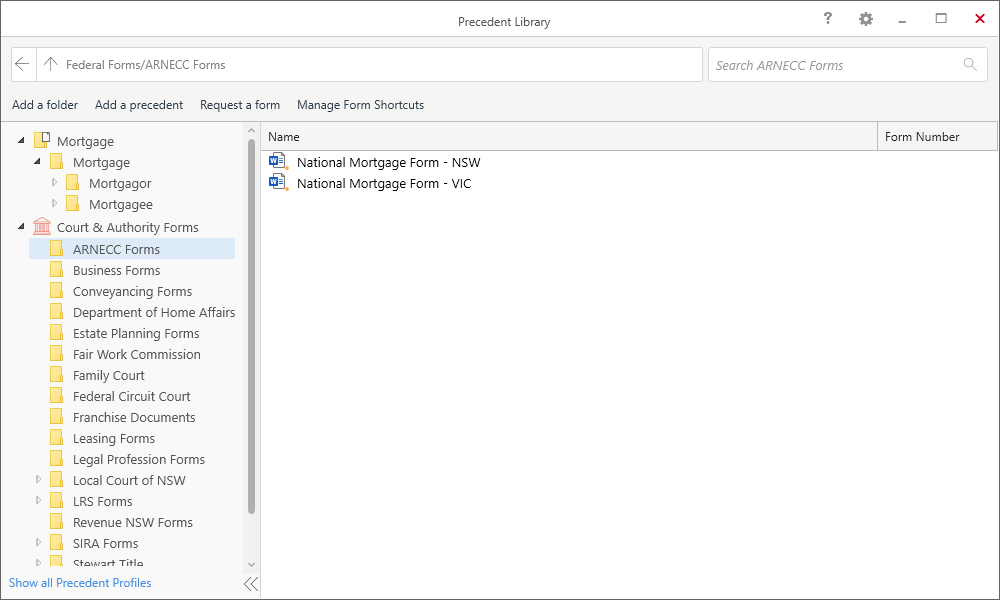Open Manage Form Shortcuts
The width and height of the screenshot is (1000, 600).
pos(360,105)
